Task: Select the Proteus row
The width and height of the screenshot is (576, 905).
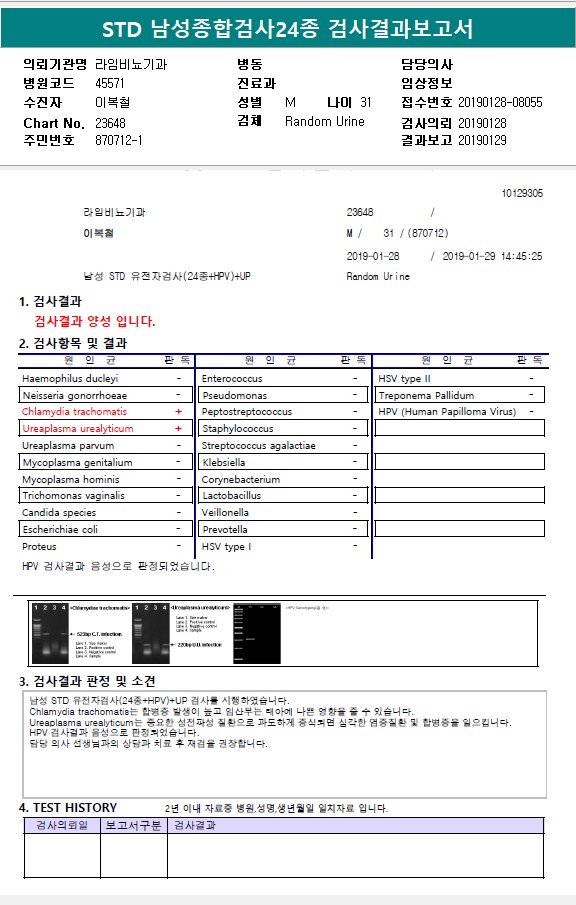Action: click(106, 547)
